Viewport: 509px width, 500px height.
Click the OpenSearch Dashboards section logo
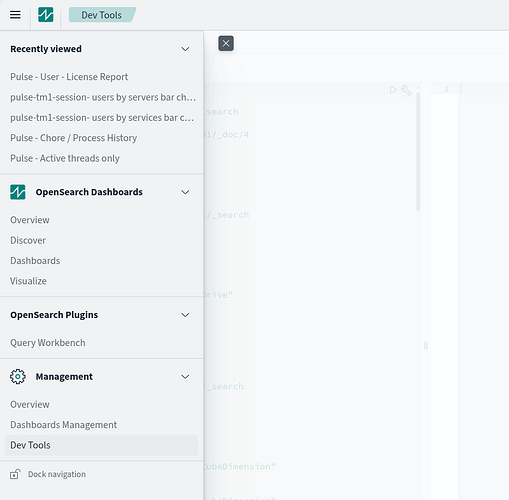pyautogui.click(x=18, y=192)
